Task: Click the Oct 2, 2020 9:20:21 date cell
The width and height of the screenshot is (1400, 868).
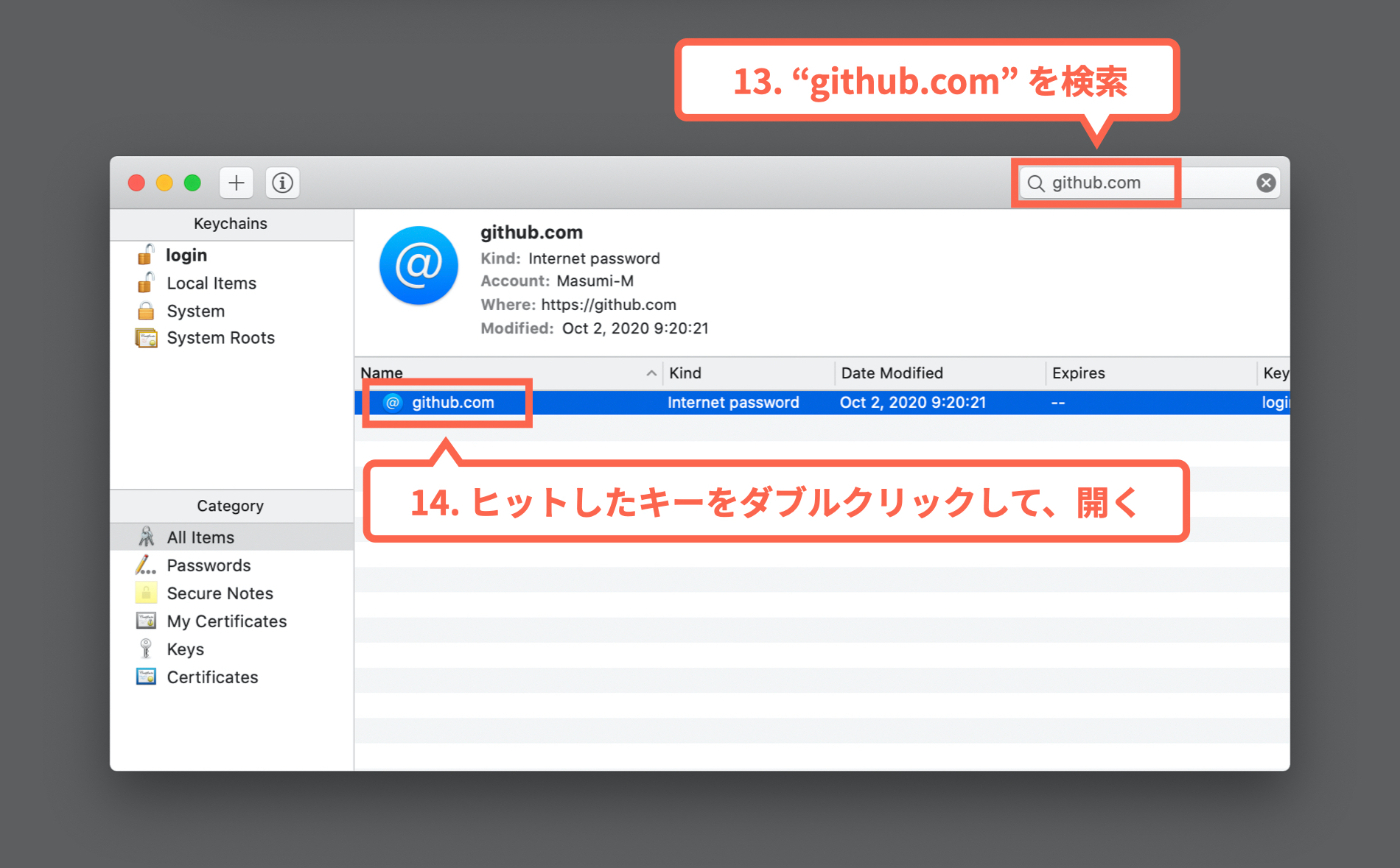Action: [x=913, y=402]
